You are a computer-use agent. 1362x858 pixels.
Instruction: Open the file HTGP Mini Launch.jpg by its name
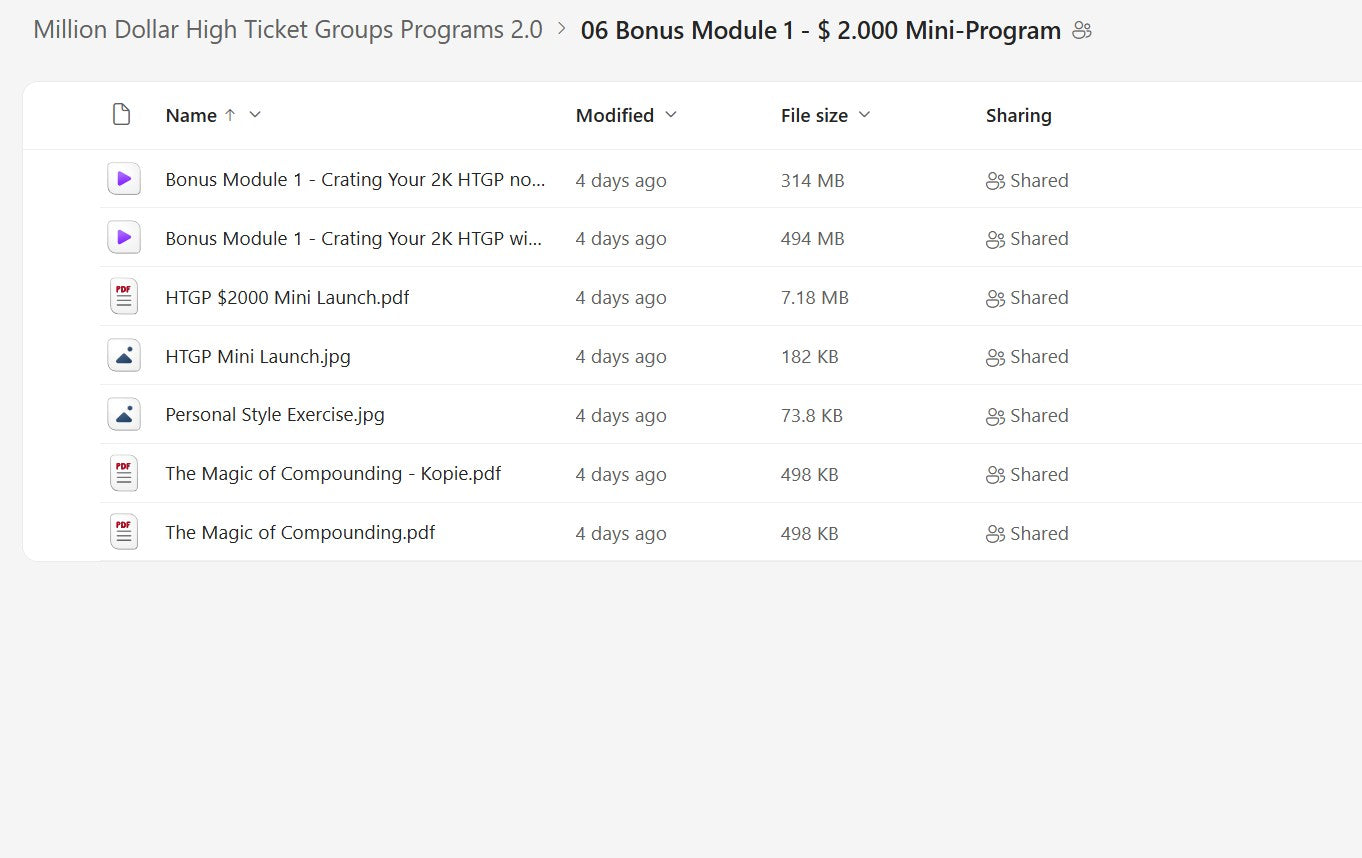click(x=257, y=355)
